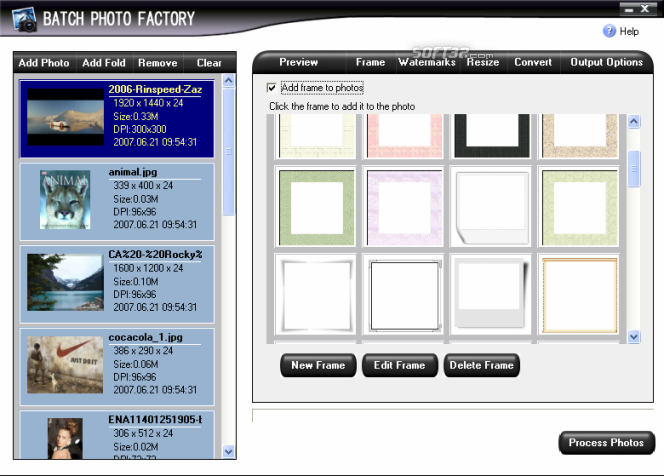Click the Add Fold button
The image size is (664, 476).
pos(104,63)
